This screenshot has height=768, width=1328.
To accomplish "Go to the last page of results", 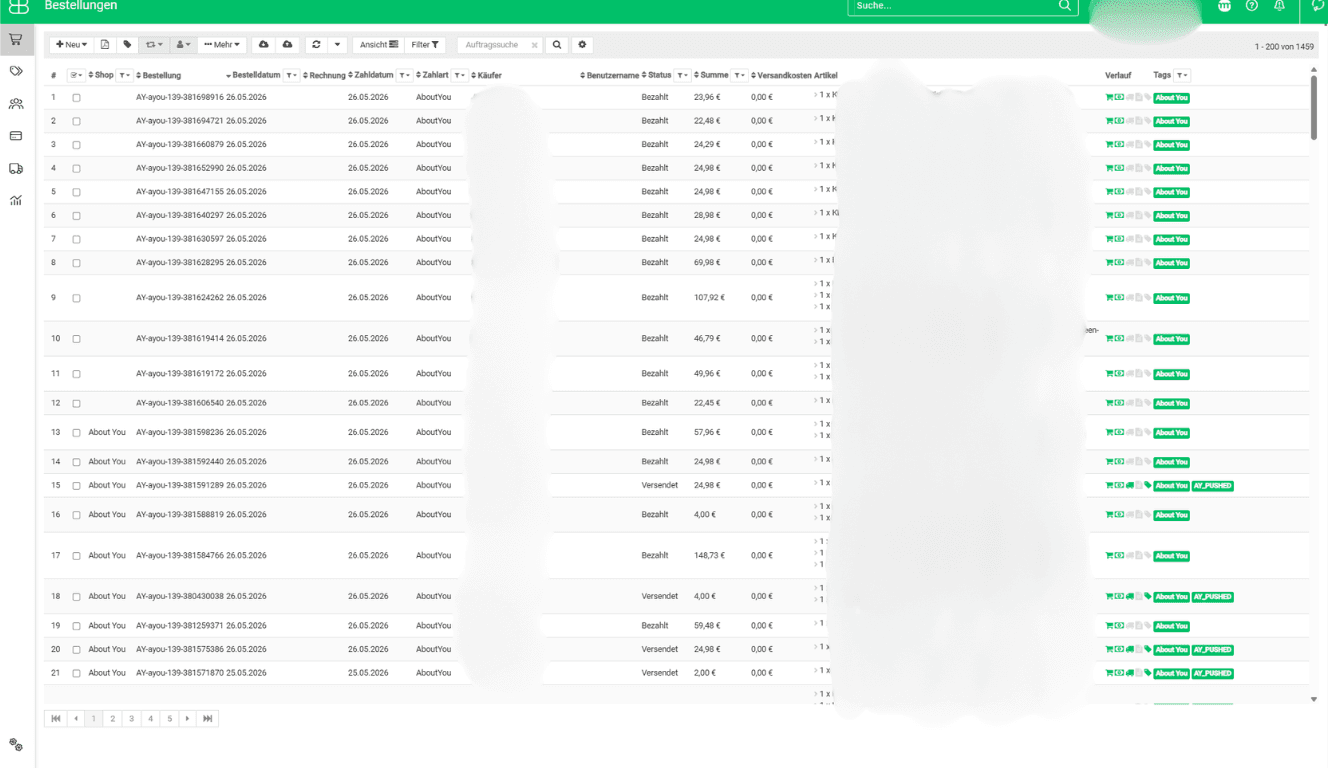I will pos(208,718).
